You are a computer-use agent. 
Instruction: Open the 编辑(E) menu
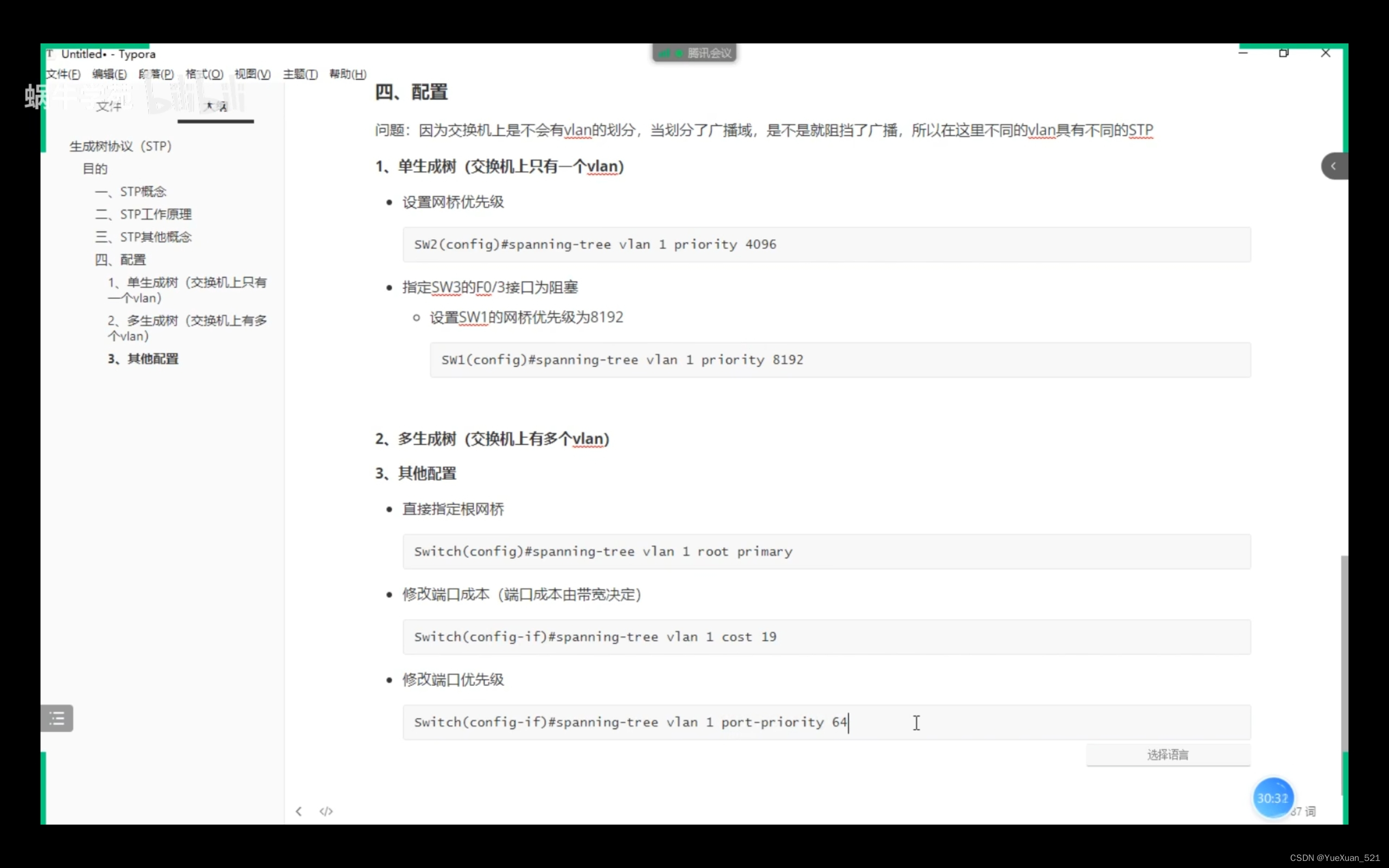109,74
